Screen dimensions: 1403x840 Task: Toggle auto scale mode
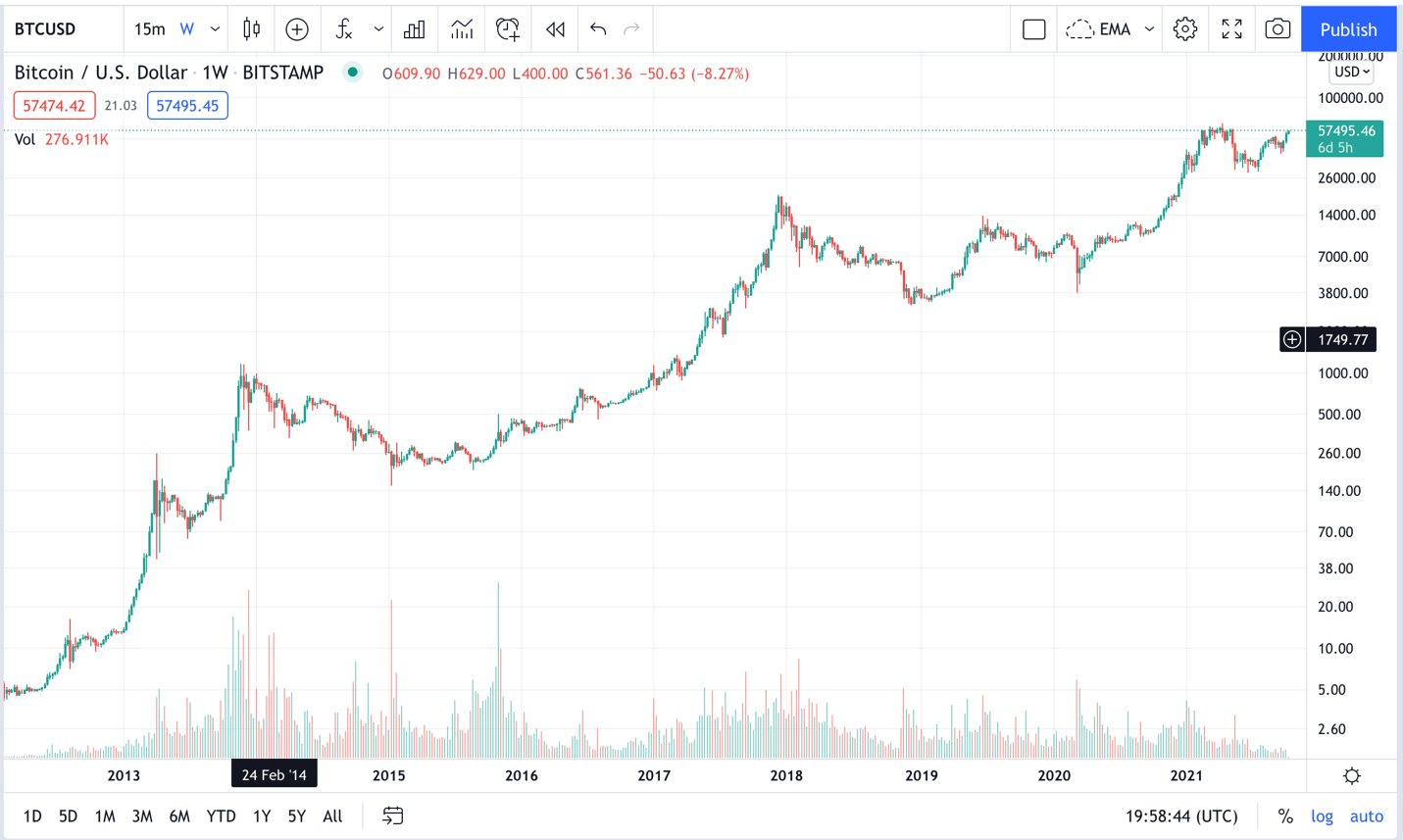(1366, 815)
